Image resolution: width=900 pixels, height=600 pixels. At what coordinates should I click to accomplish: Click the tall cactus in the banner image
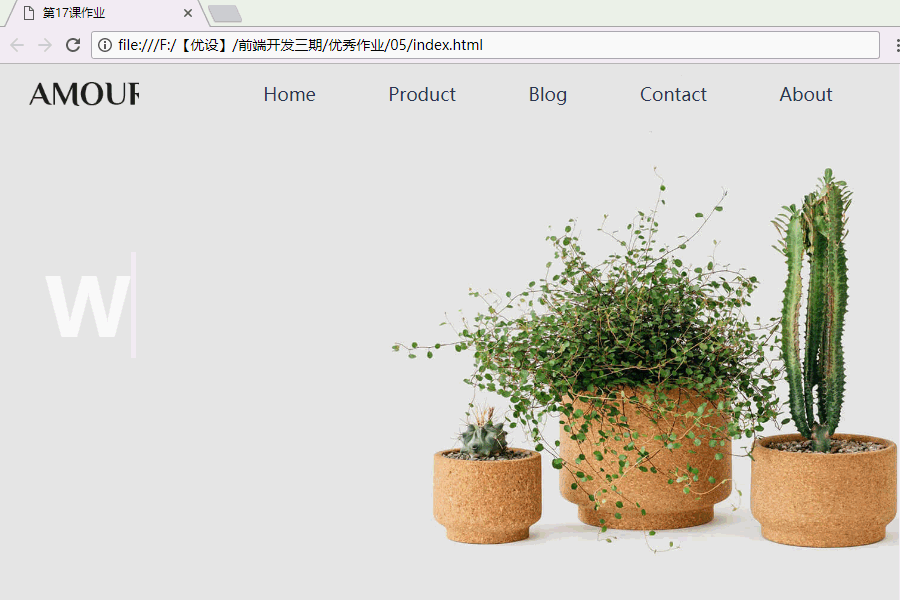[x=813, y=305]
